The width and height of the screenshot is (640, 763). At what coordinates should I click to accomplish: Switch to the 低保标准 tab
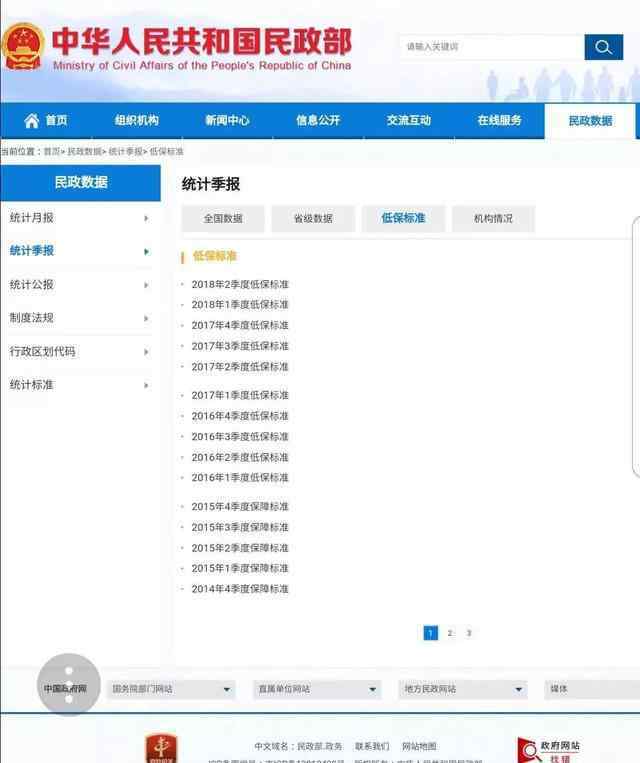[x=403, y=218]
